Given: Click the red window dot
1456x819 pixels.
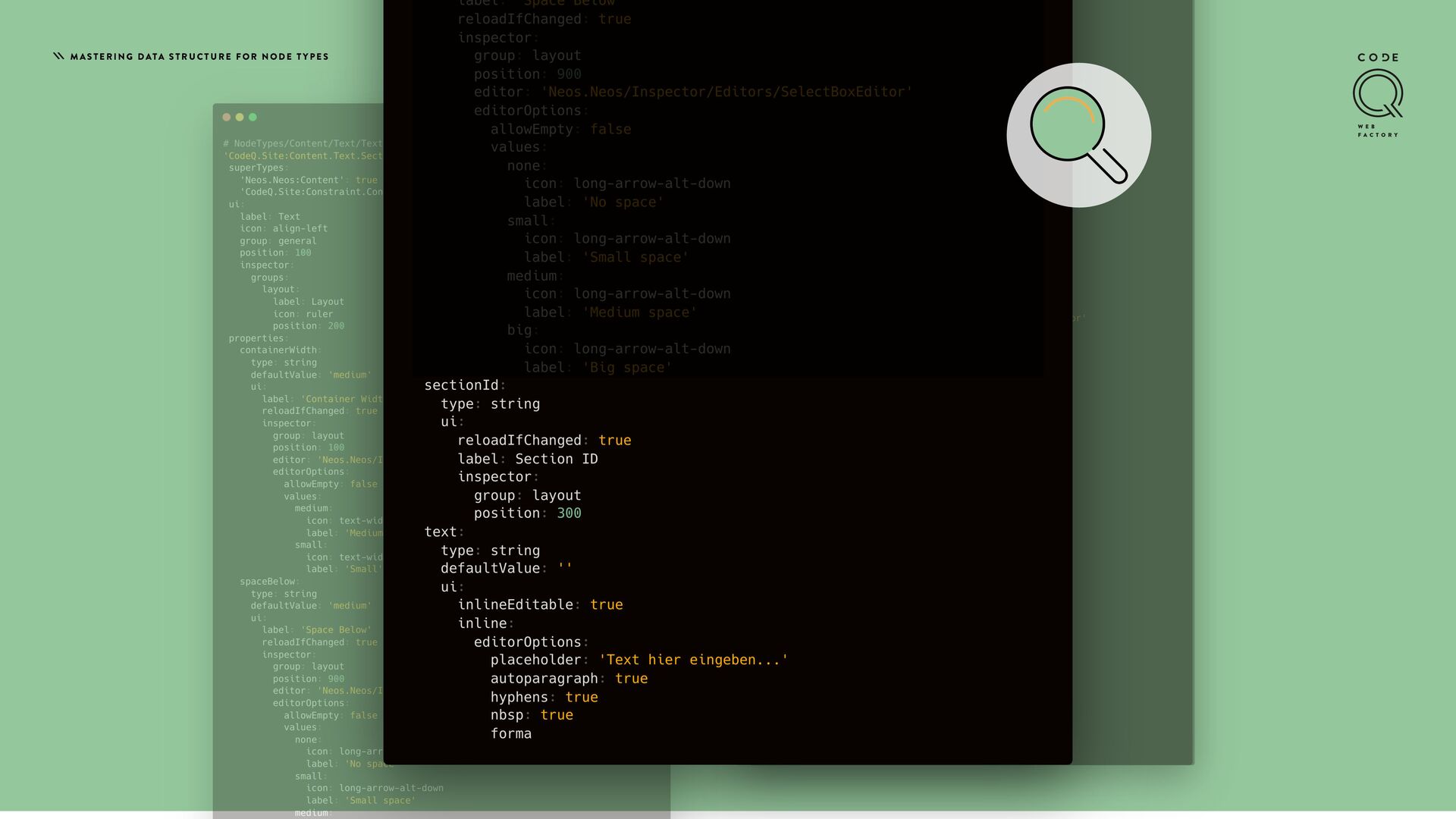Looking at the screenshot, I should pyautogui.click(x=226, y=117).
